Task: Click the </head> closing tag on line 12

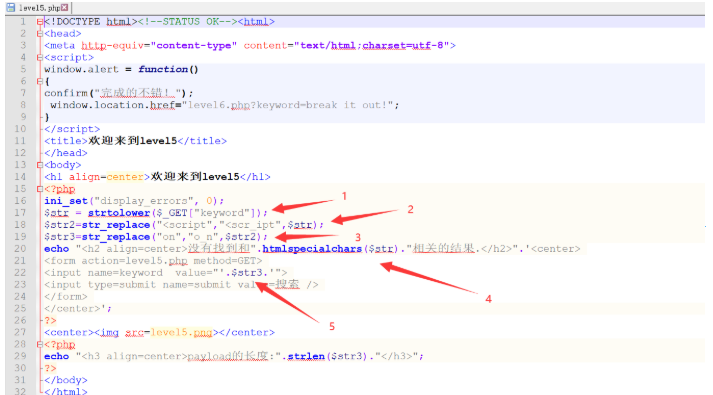Action: 65,153
